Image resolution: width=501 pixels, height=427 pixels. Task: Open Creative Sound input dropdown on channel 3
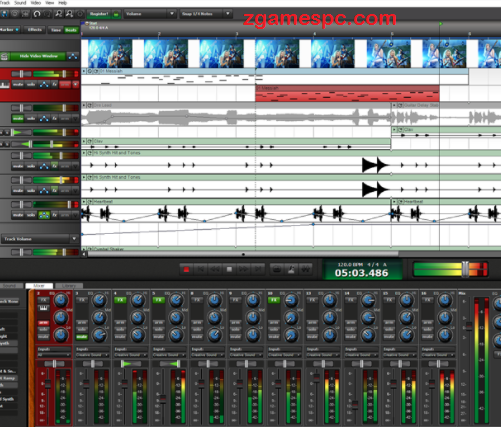click(92, 355)
